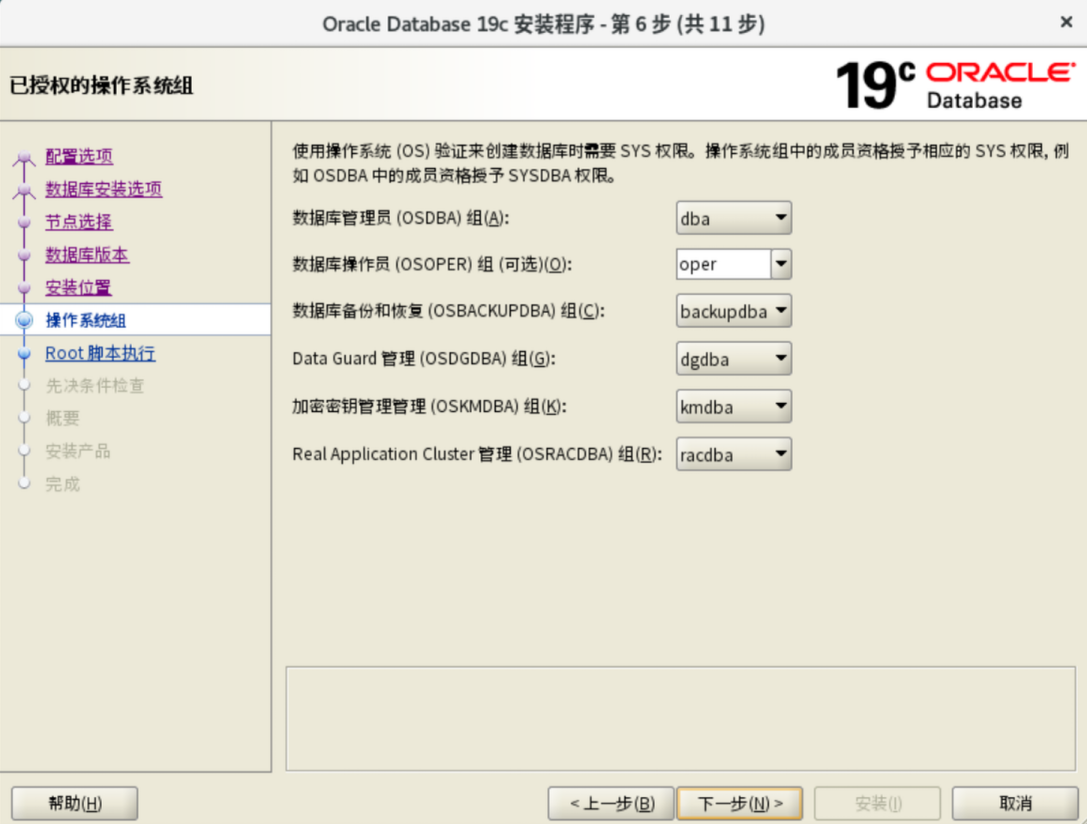Go to 数据库安装选项 step in sidebar

[x=103, y=189]
